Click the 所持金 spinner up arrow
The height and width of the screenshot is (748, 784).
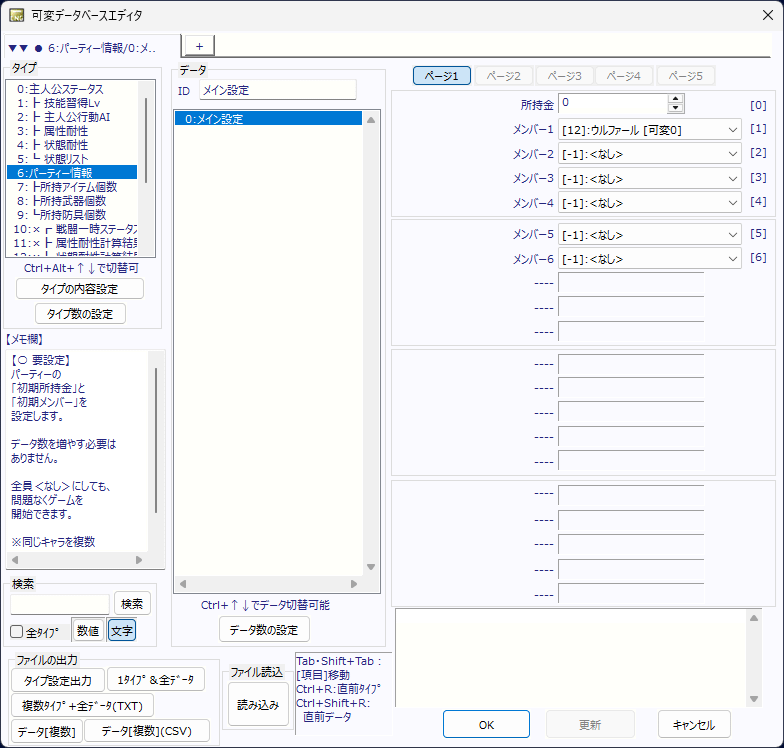676,99
